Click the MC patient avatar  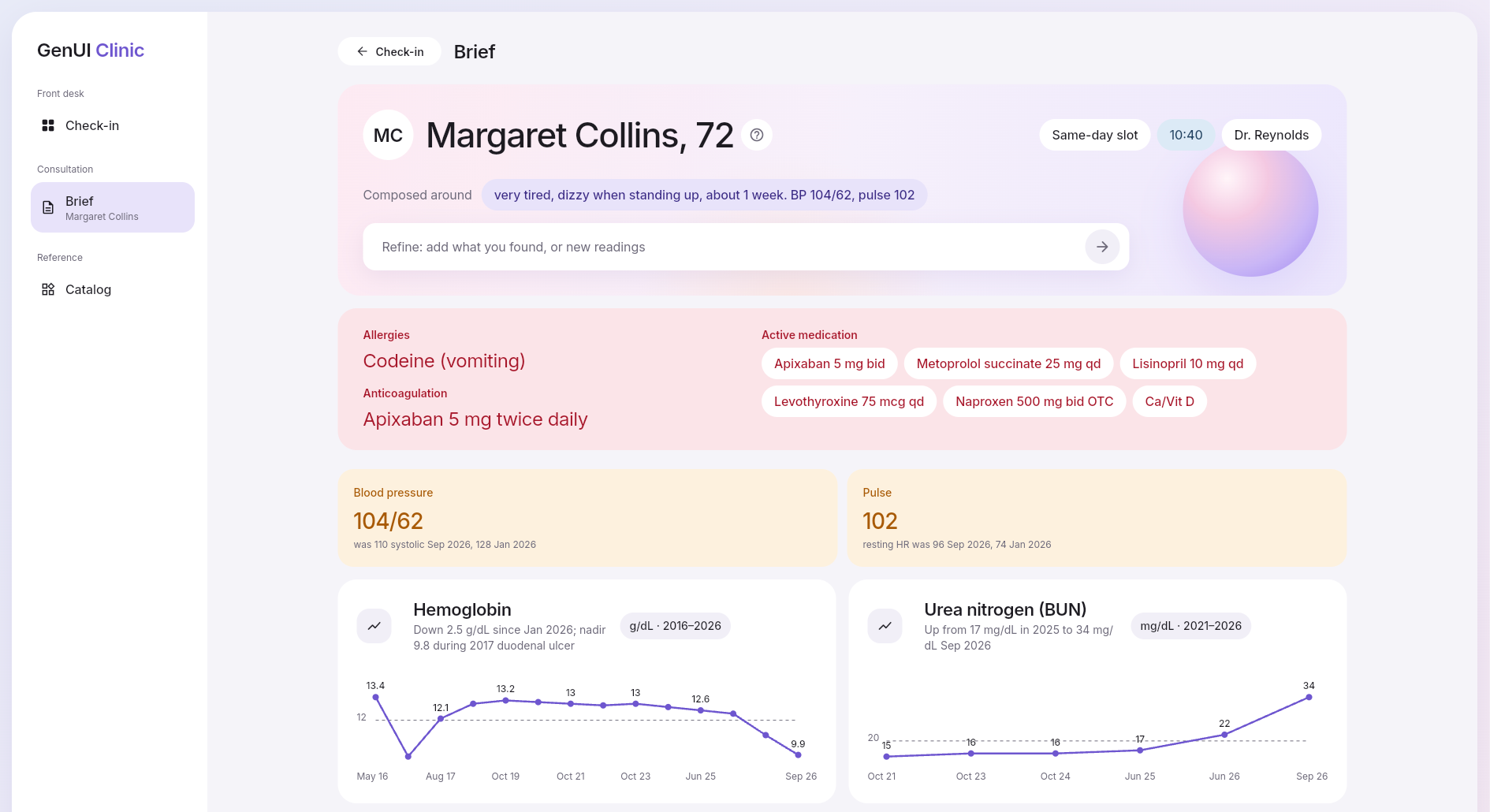point(388,135)
